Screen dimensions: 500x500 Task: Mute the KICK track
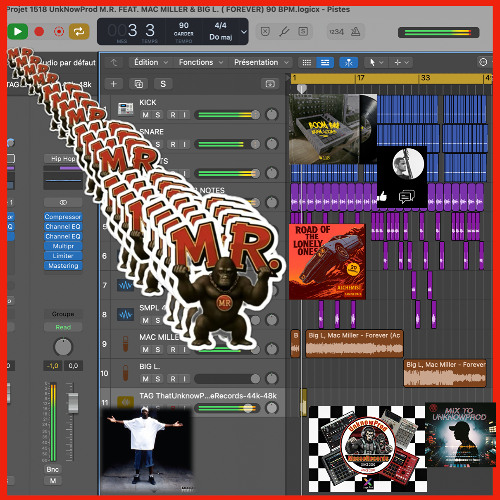pyautogui.click(x=146, y=115)
